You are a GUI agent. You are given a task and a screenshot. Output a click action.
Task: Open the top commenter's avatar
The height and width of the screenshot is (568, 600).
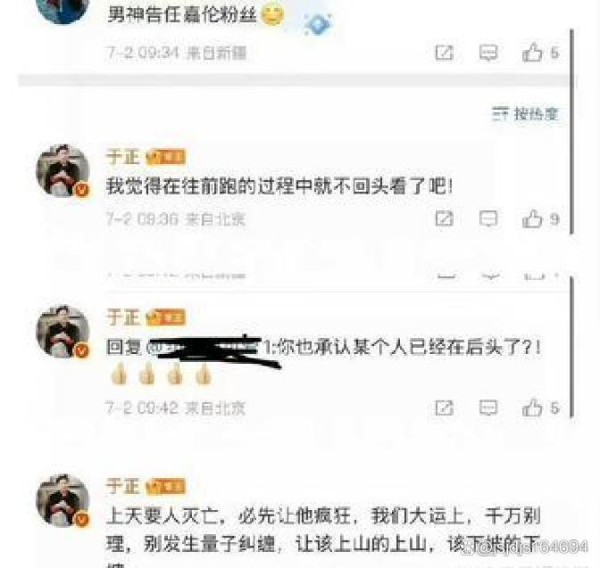click(x=63, y=8)
